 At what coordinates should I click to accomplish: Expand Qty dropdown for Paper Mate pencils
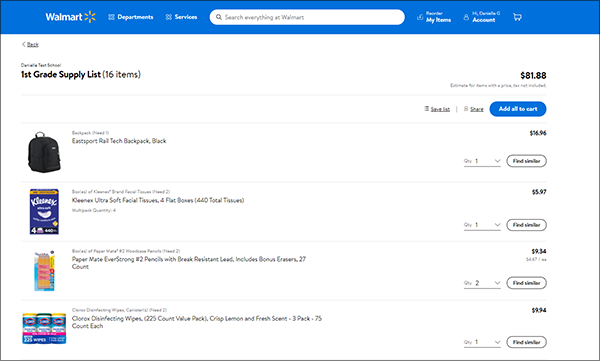point(482,283)
